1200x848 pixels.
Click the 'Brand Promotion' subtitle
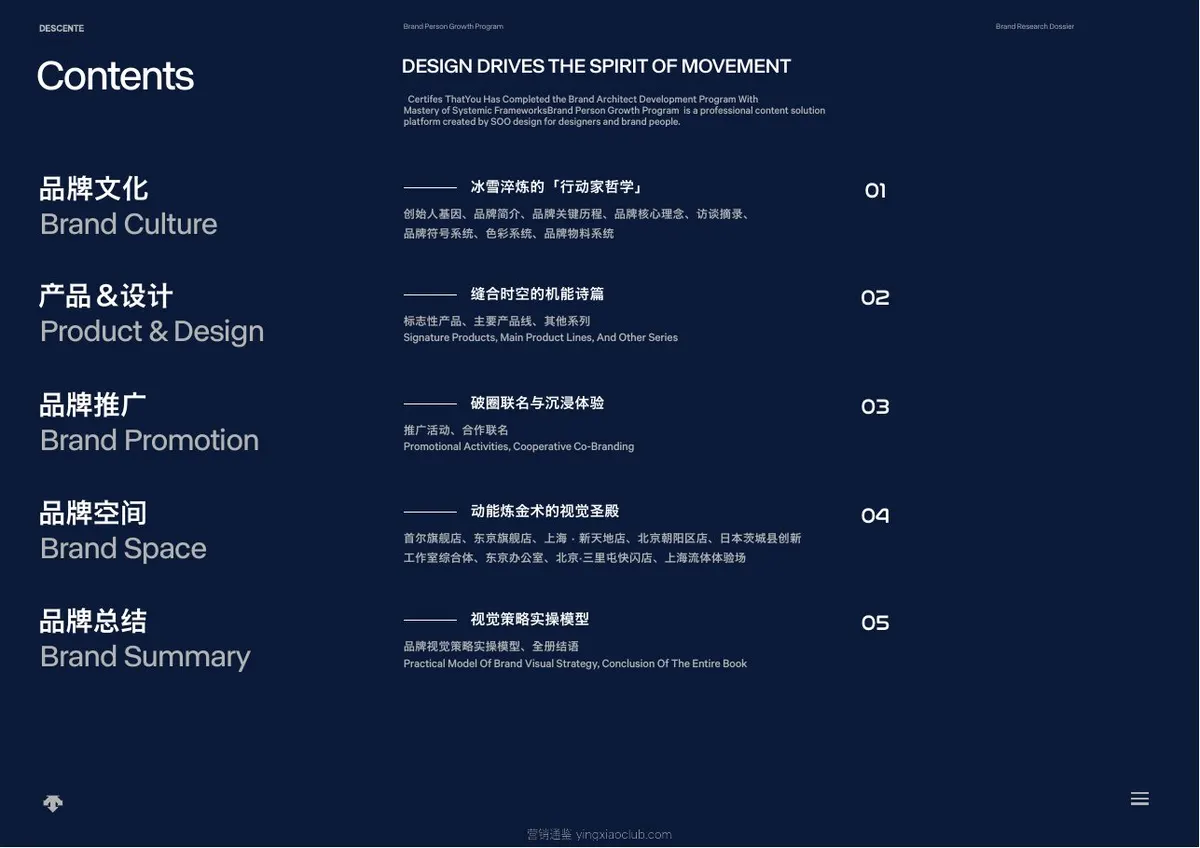pyautogui.click(x=150, y=440)
